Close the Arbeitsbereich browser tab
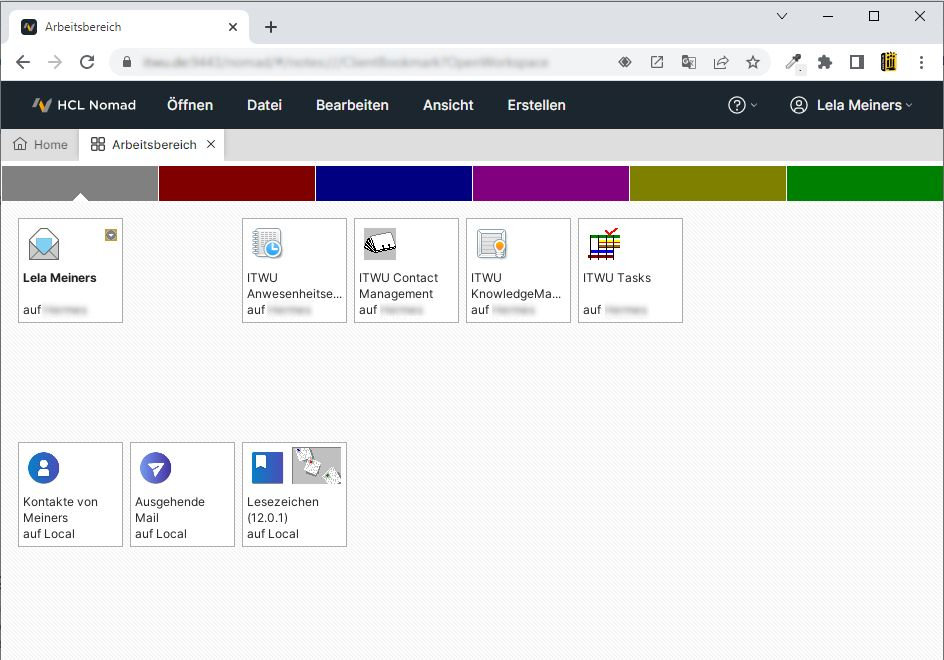Screen dimensions: 944x660 tap(233, 27)
